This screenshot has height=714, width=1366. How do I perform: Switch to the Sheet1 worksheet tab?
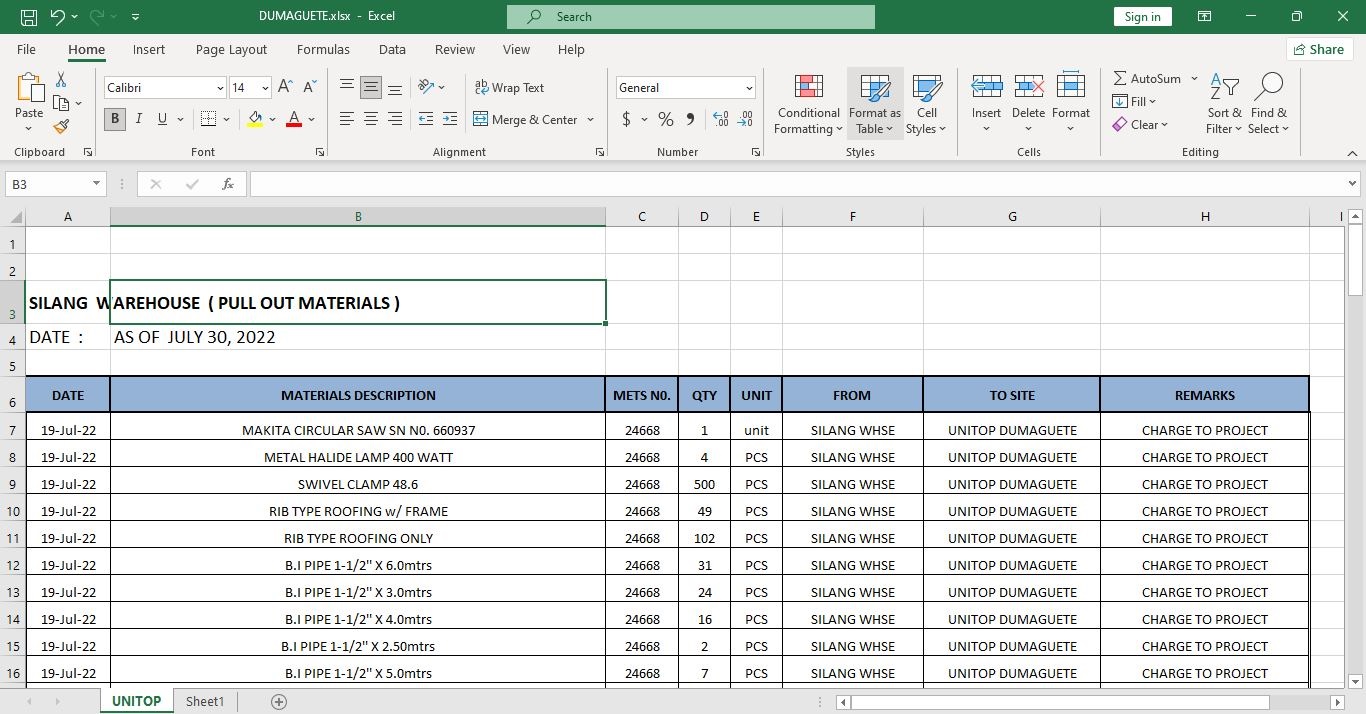205,701
